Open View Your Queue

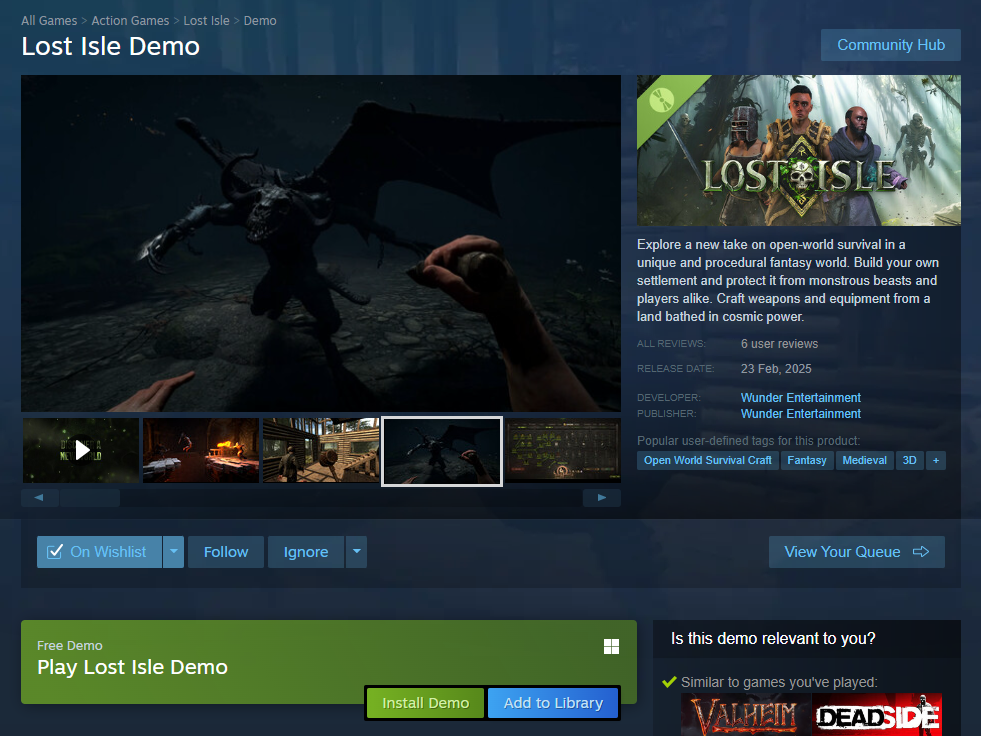[x=856, y=552]
